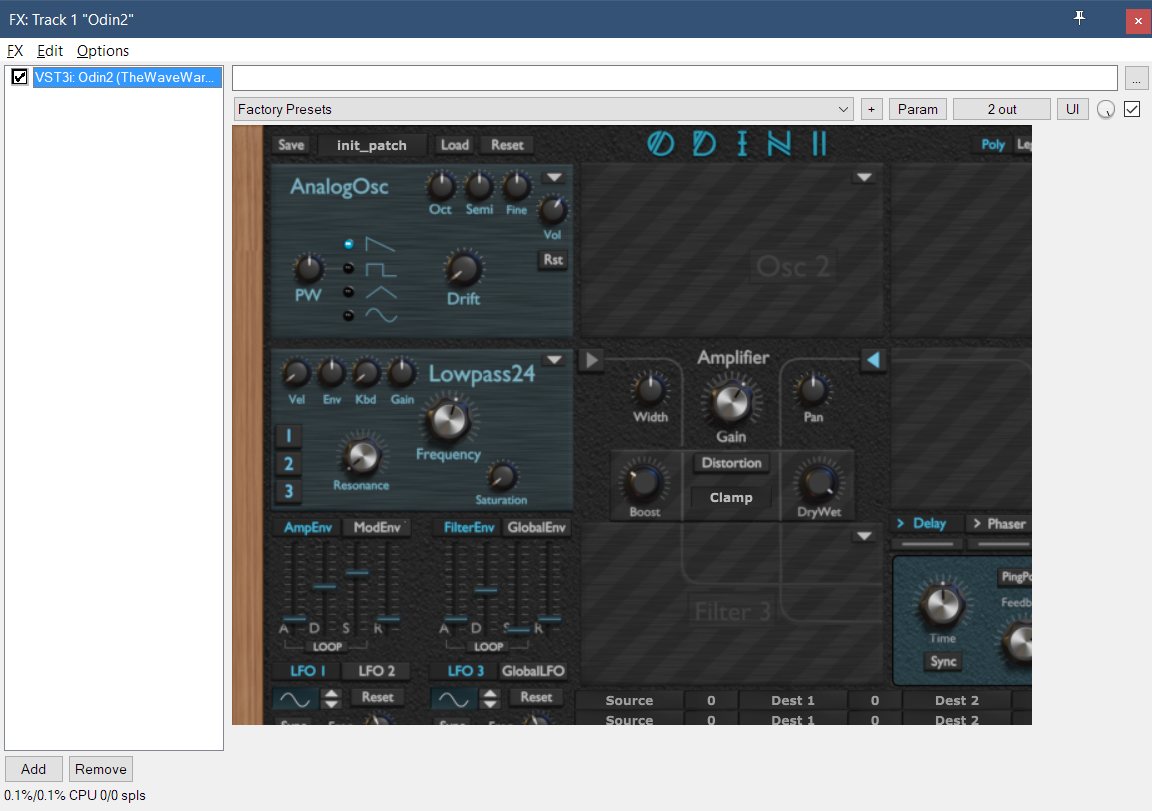Click the Remove FX button
The height and width of the screenshot is (811, 1152).
[x=101, y=769]
